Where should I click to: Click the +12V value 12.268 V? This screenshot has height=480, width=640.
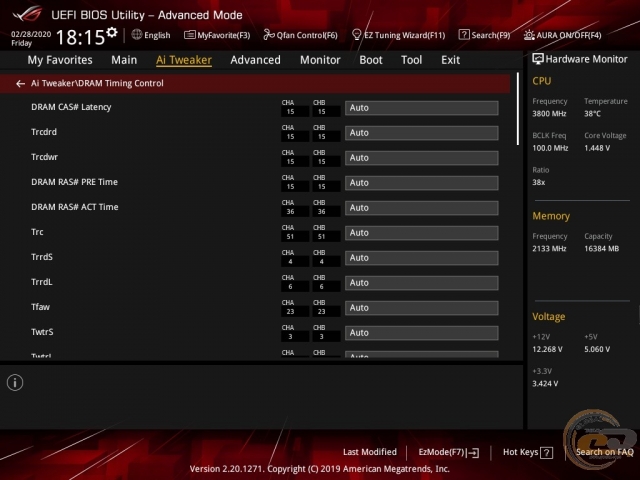click(547, 349)
